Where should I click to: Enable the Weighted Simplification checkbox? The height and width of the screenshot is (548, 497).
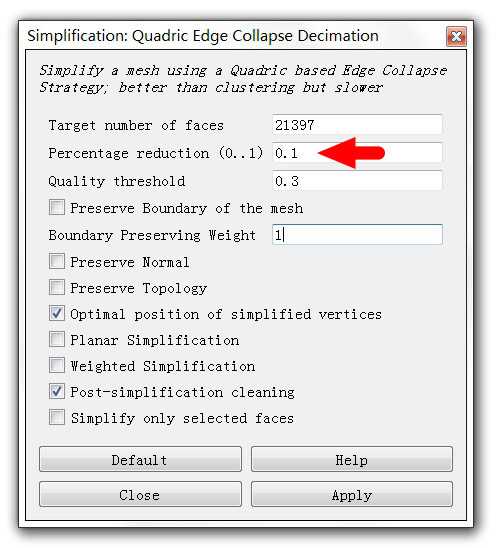coord(57,365)
